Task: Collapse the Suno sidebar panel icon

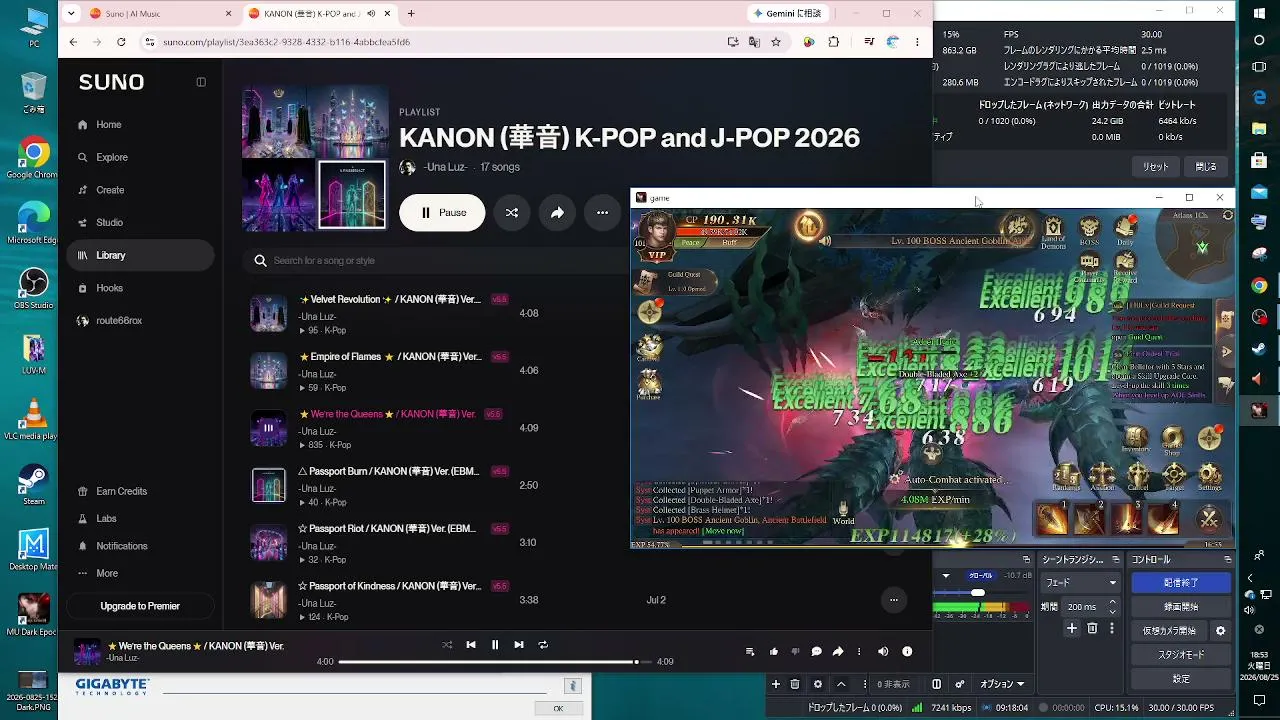Action: point(201,82)
